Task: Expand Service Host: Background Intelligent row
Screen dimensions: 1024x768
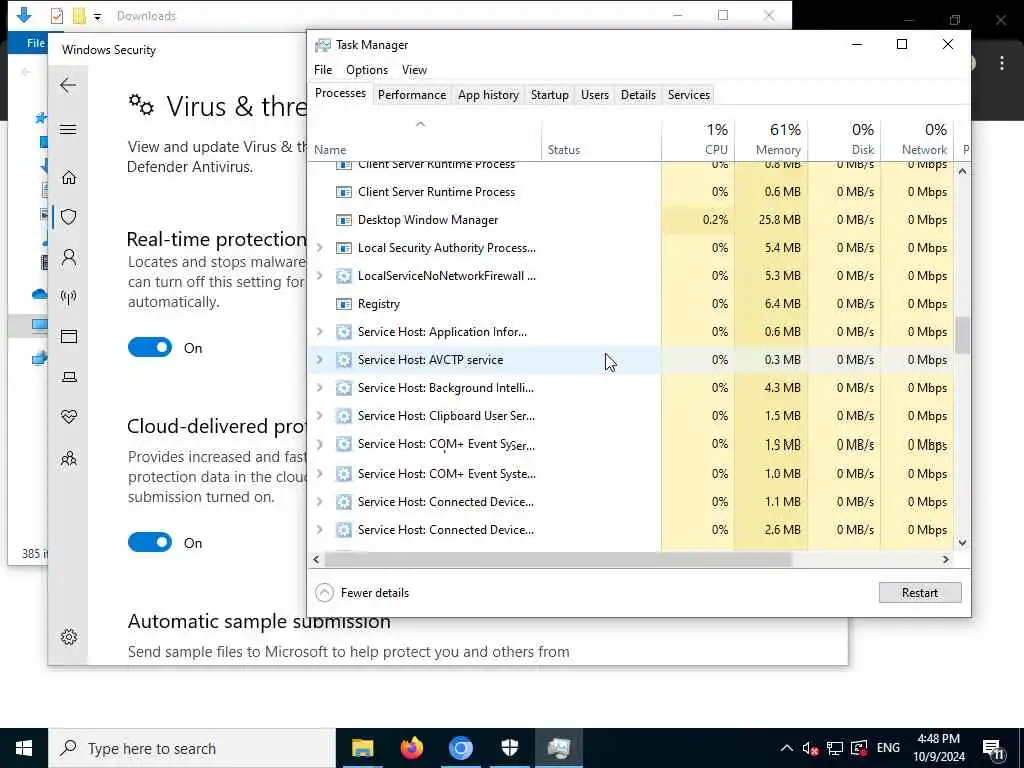Action: (x=319, y=388)
